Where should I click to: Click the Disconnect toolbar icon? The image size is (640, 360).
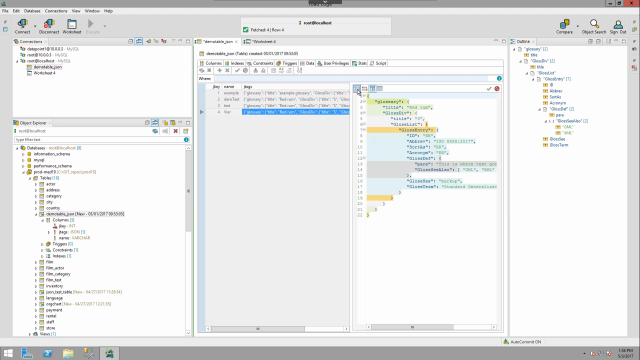pyautogui.click(x=49, y=26)
